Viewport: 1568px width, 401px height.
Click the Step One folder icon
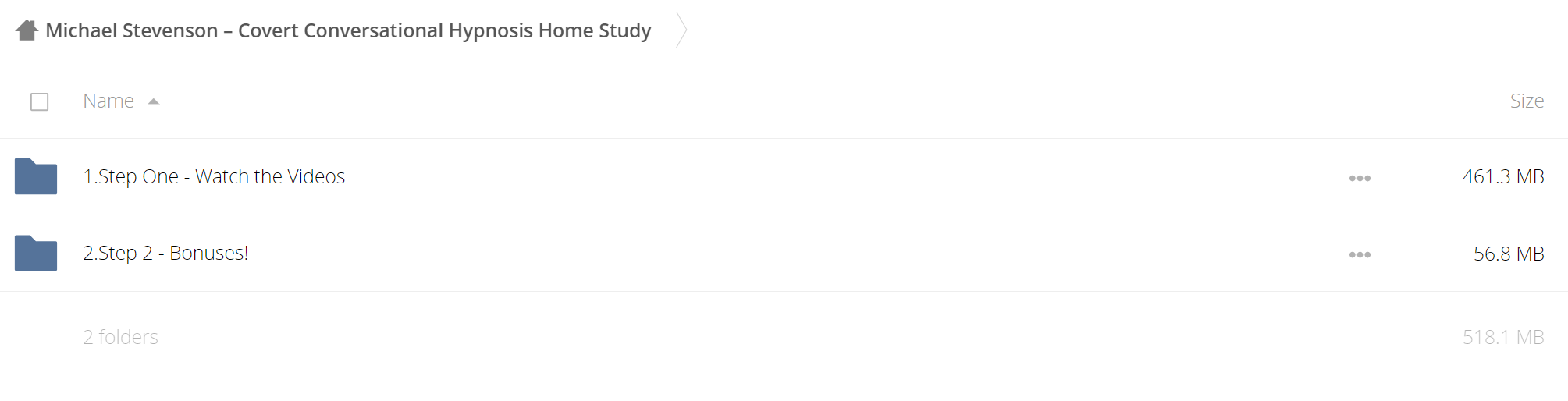[36, 176]
